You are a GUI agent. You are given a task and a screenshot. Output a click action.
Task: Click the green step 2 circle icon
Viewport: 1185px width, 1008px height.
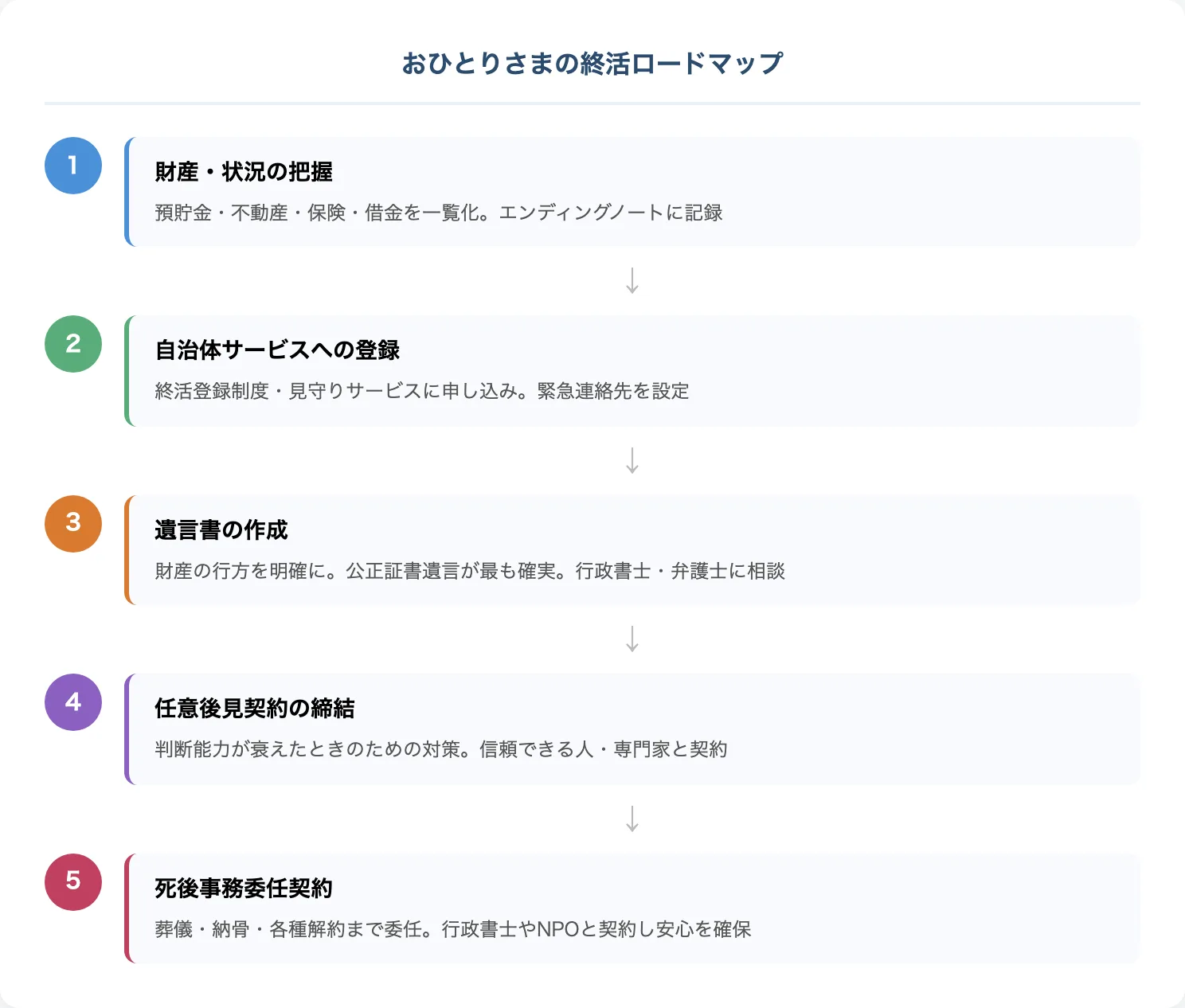pos(72,345)
